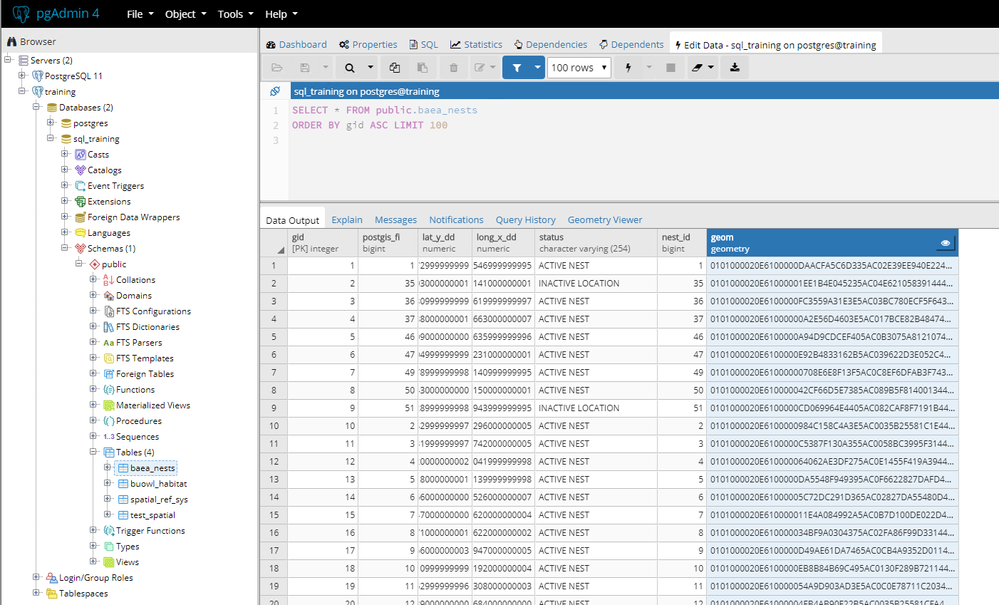This screenshot has width=999, height=605.
Task: Click the Clear eraser icon in toolbar
Action: click(698, 68)
